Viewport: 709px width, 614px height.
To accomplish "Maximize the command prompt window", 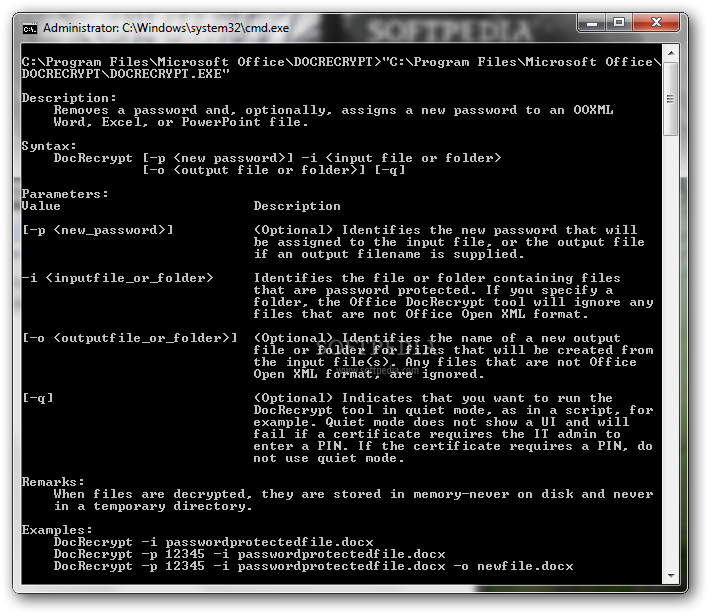I will 619,23.
